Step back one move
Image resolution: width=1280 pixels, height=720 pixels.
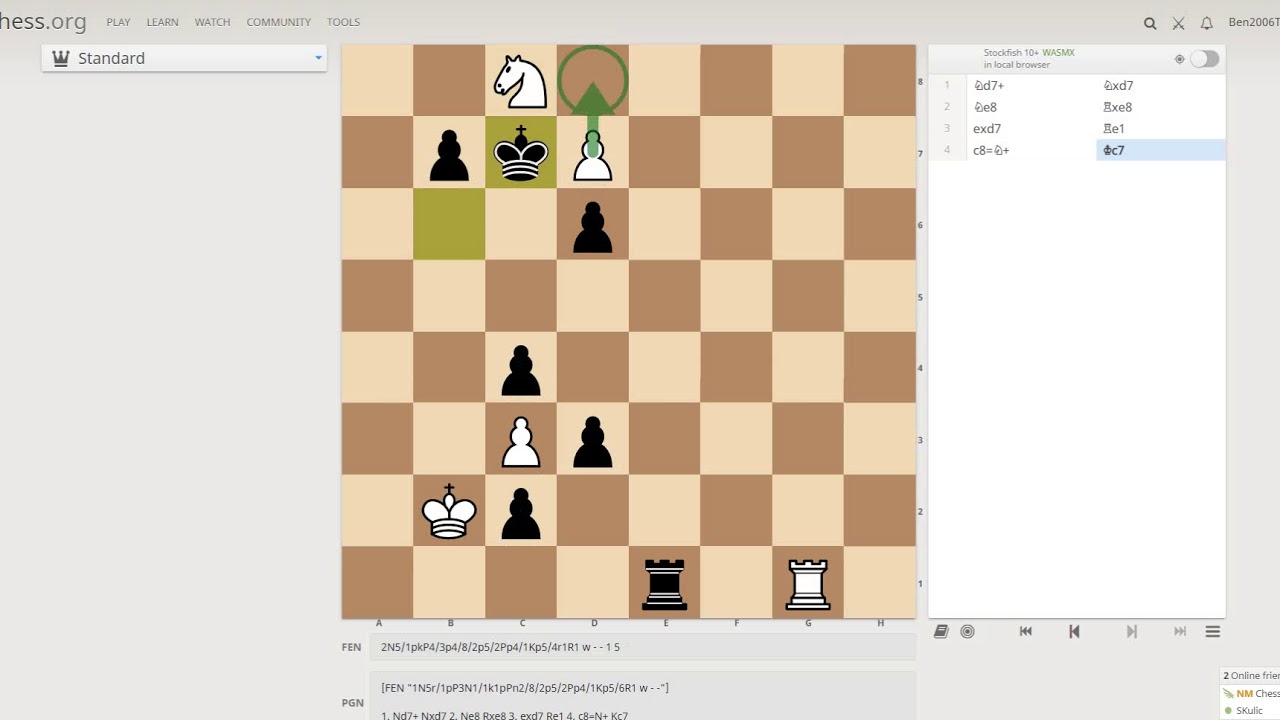coord(1074,632)
